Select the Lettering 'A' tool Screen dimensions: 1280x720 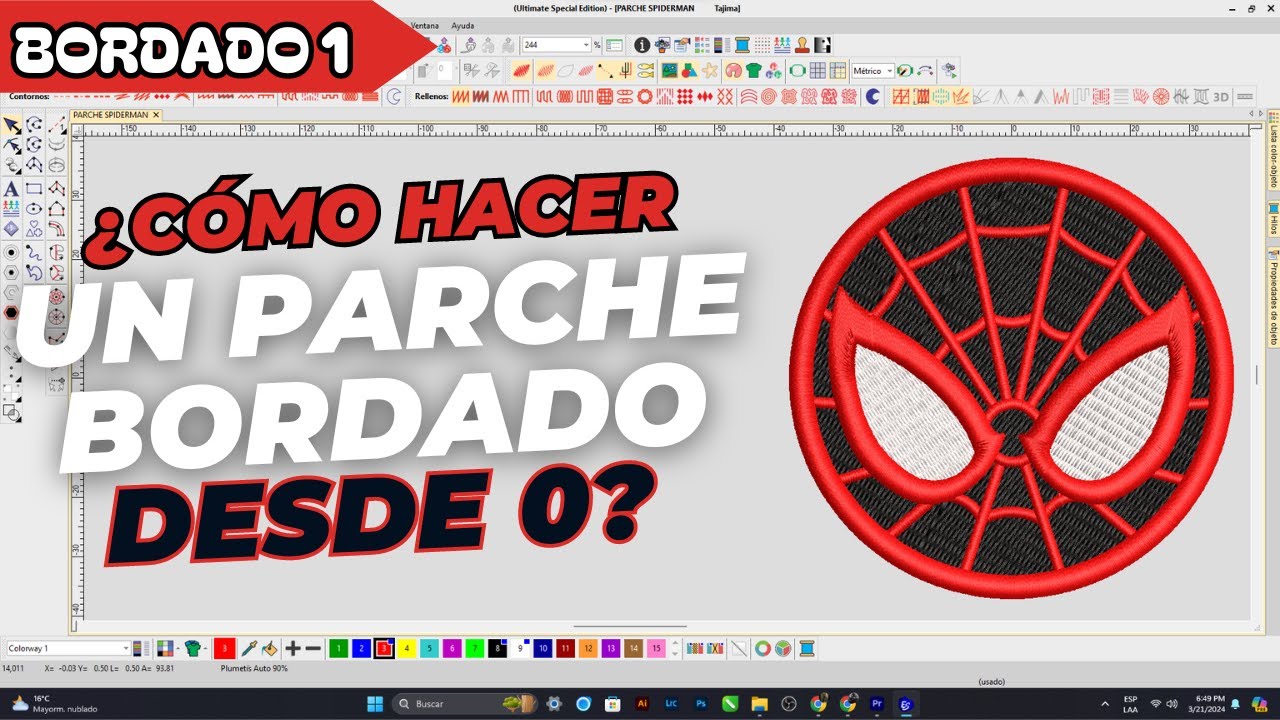11,188
